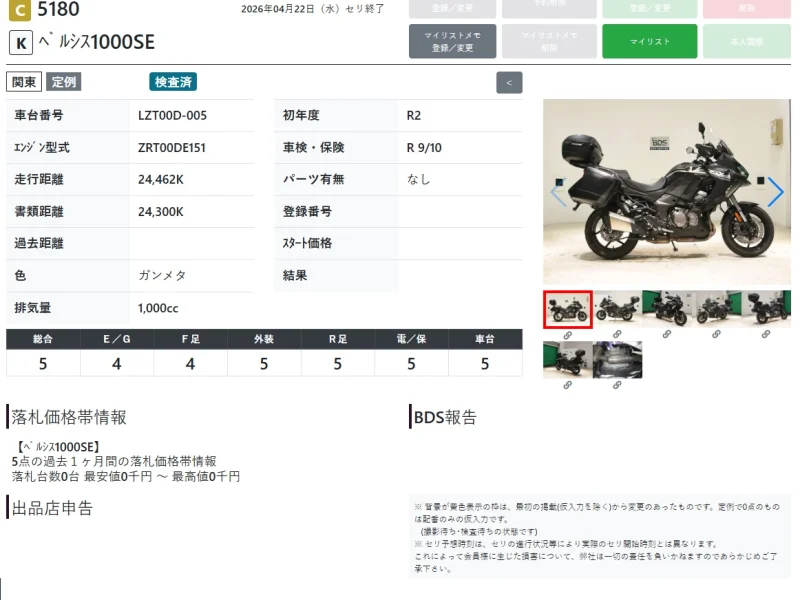The image size is (800, 600).
Task: Select the rear-left view thumbnail in second row
Action: pos(567,360)
